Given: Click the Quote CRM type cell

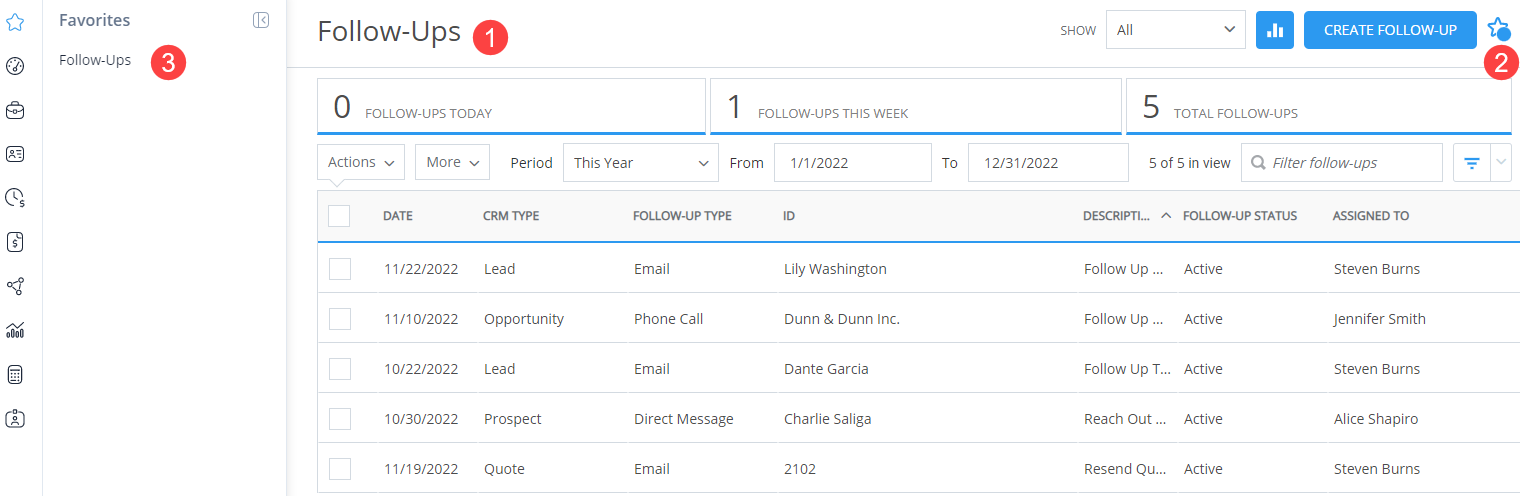Looking at the screenshot, I should pyautogui.click(x=504, y=469).
